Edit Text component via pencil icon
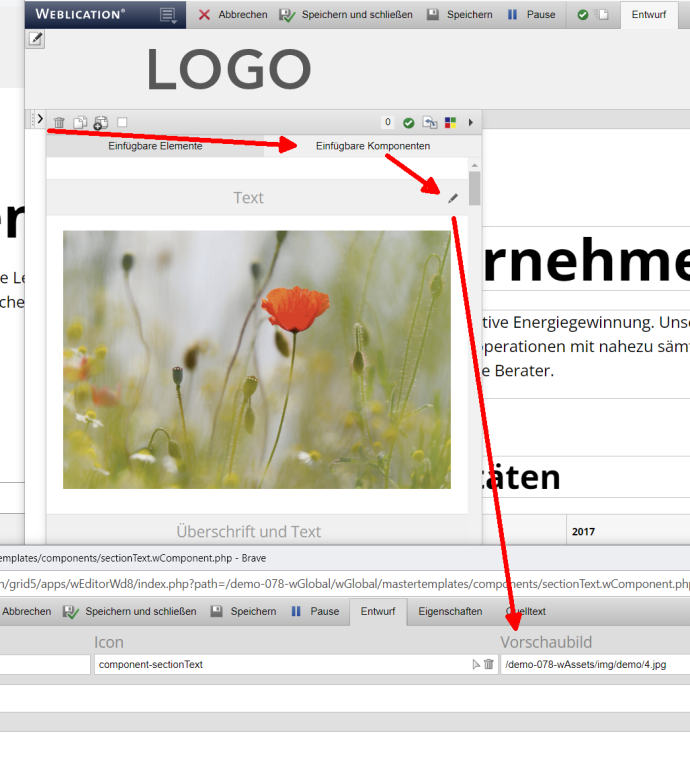Viewport: 690px width, 773px height. 453,198
